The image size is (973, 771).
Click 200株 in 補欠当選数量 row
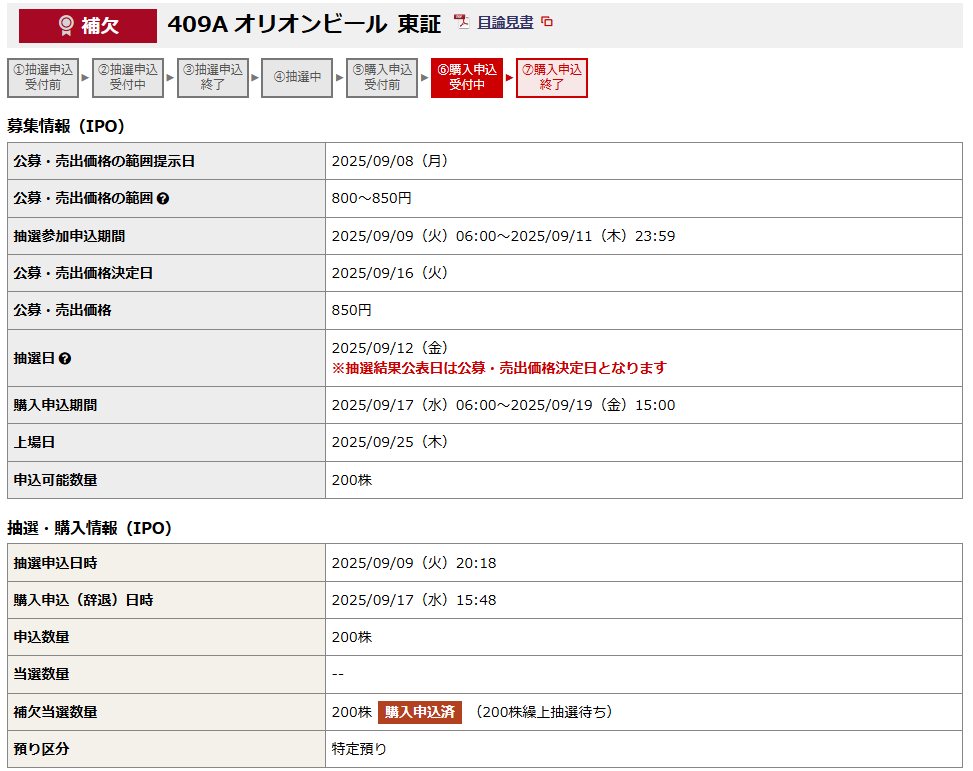[x=352, y=712]
